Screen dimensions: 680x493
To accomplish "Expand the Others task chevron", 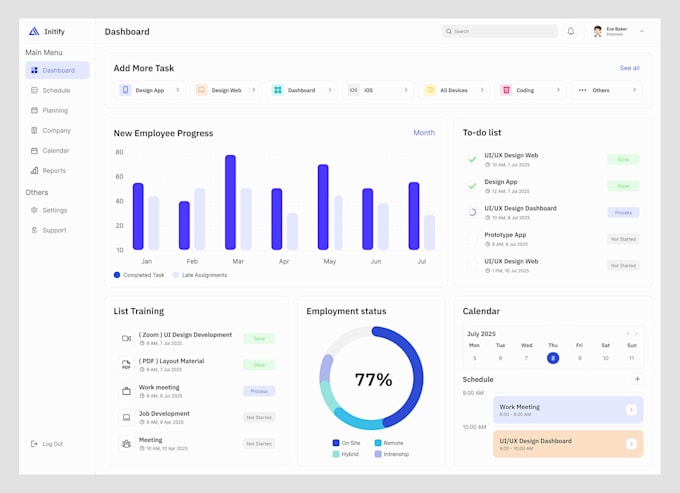I will tap(634, 90).
